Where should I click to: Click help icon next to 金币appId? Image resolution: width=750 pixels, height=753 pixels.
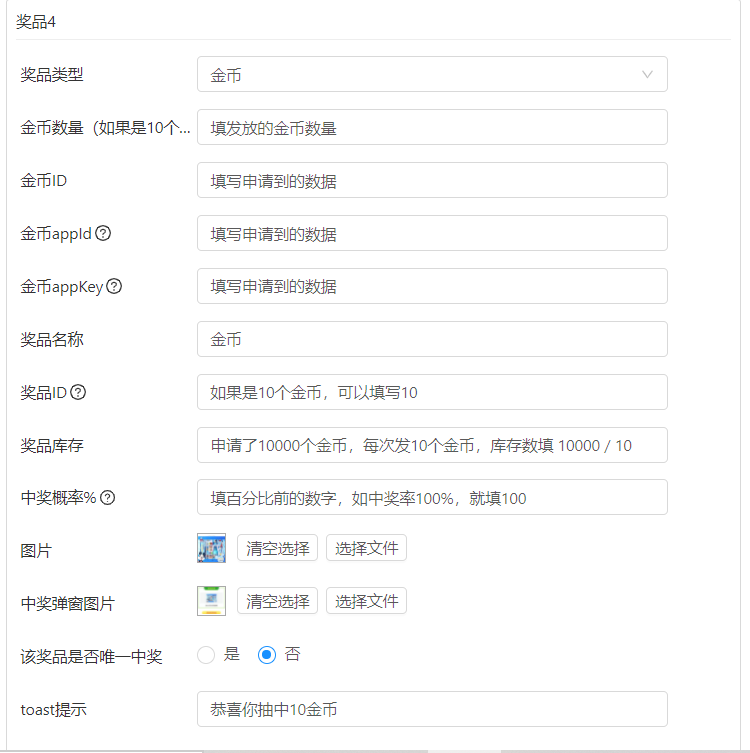tap(103, 233)
